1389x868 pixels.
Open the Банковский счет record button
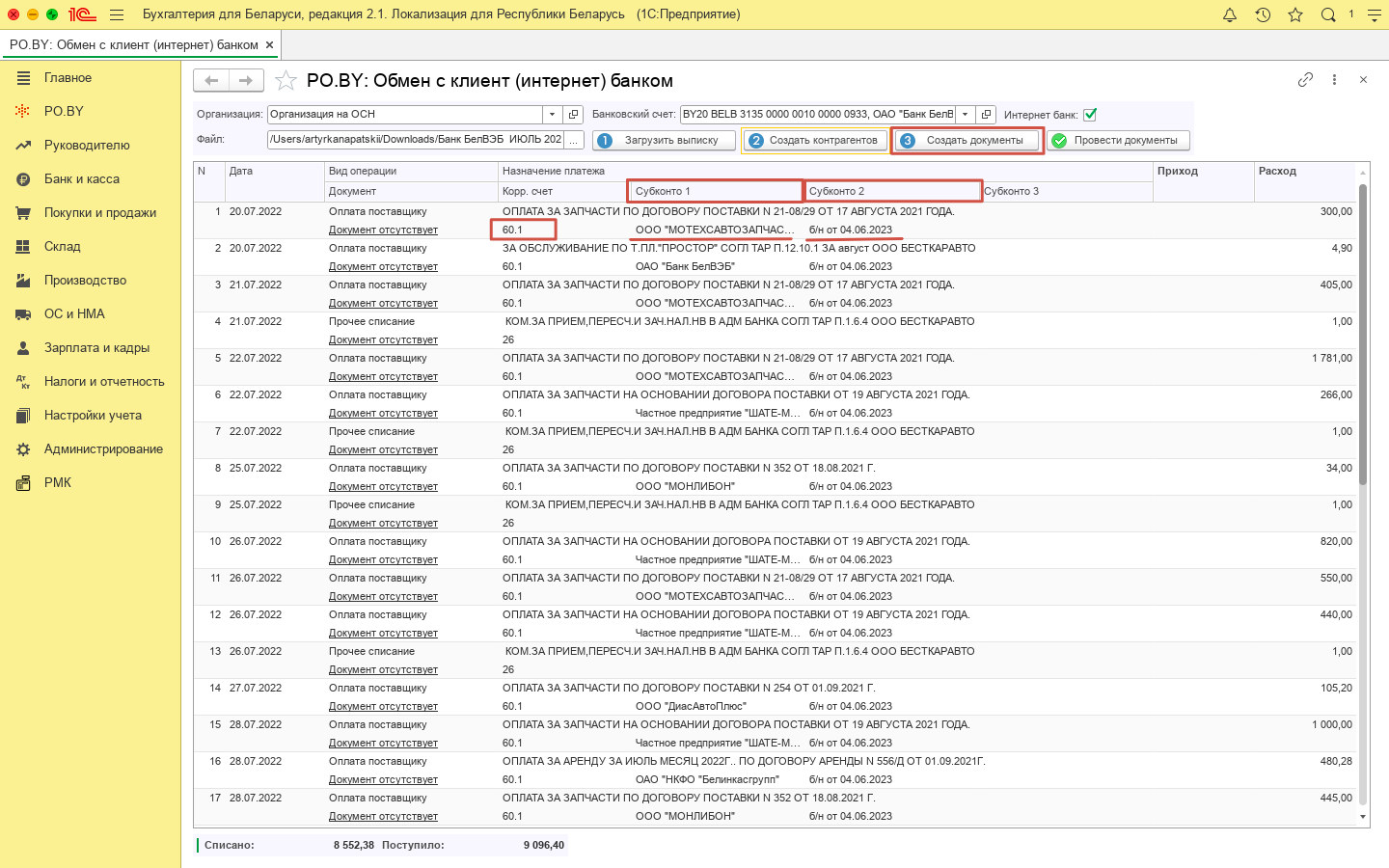[x=986, y=114]
